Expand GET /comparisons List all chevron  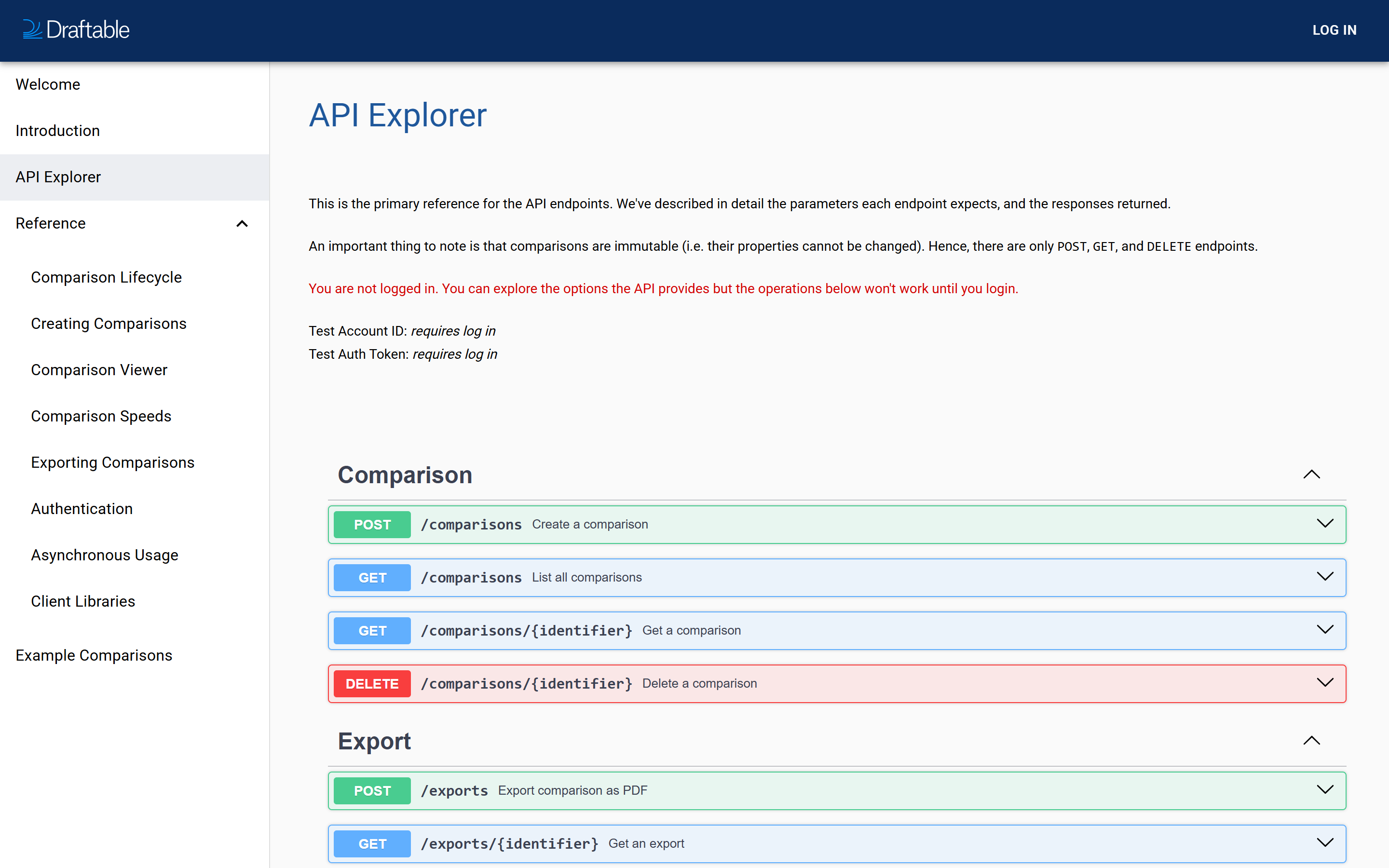[x=1325, y=577]
